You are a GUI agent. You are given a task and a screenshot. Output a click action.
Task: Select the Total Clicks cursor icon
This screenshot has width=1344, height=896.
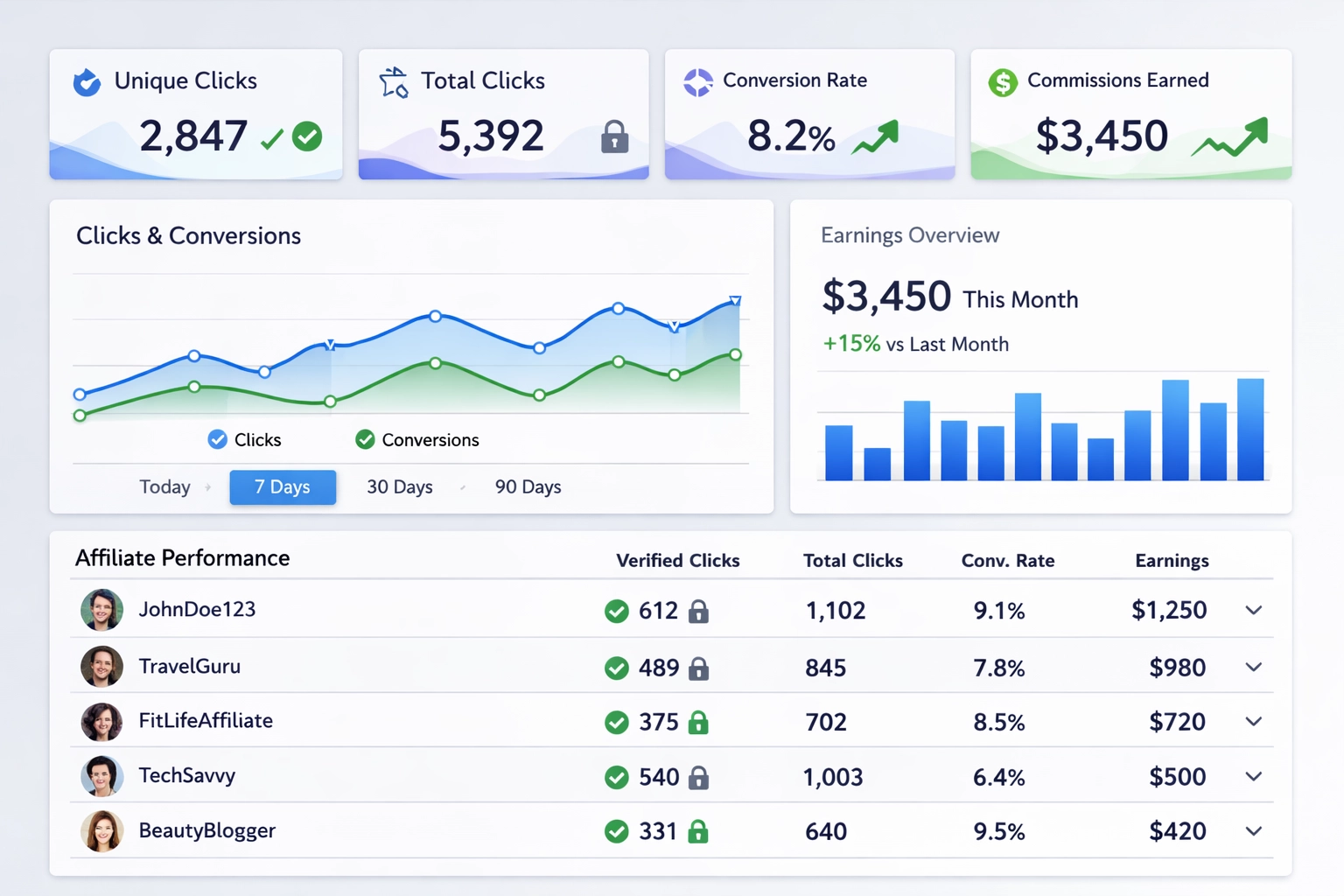pos(393,81)
